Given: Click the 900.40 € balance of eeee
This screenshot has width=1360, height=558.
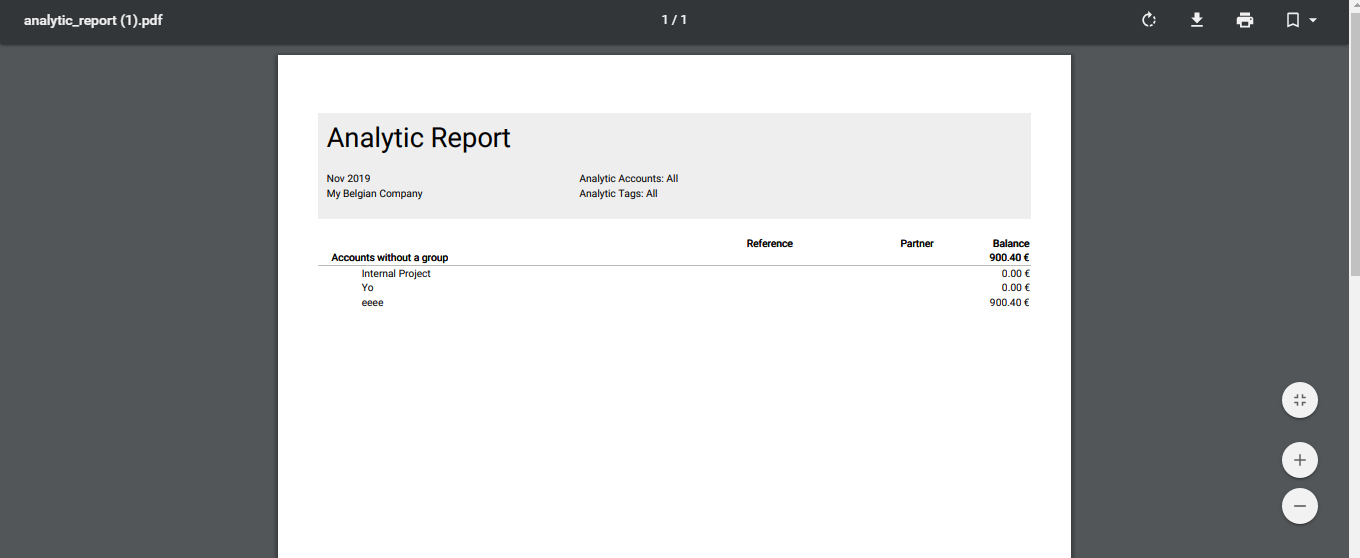Looking at the screenshot, I should [x=1010, y=303].
